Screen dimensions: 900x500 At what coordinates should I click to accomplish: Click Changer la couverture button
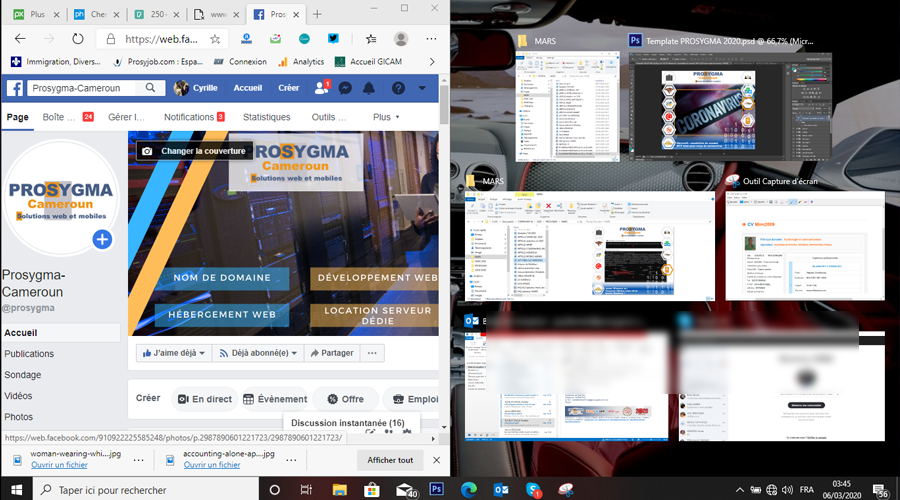pos(195,151)
